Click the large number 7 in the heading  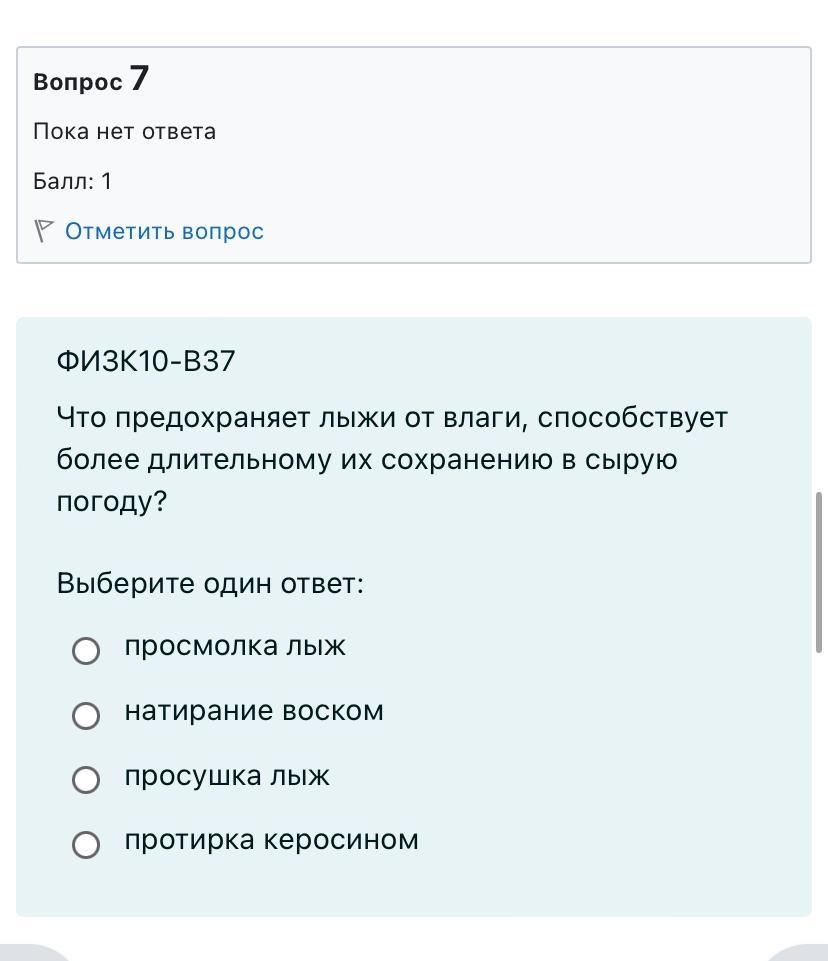(x=139, y=78)
